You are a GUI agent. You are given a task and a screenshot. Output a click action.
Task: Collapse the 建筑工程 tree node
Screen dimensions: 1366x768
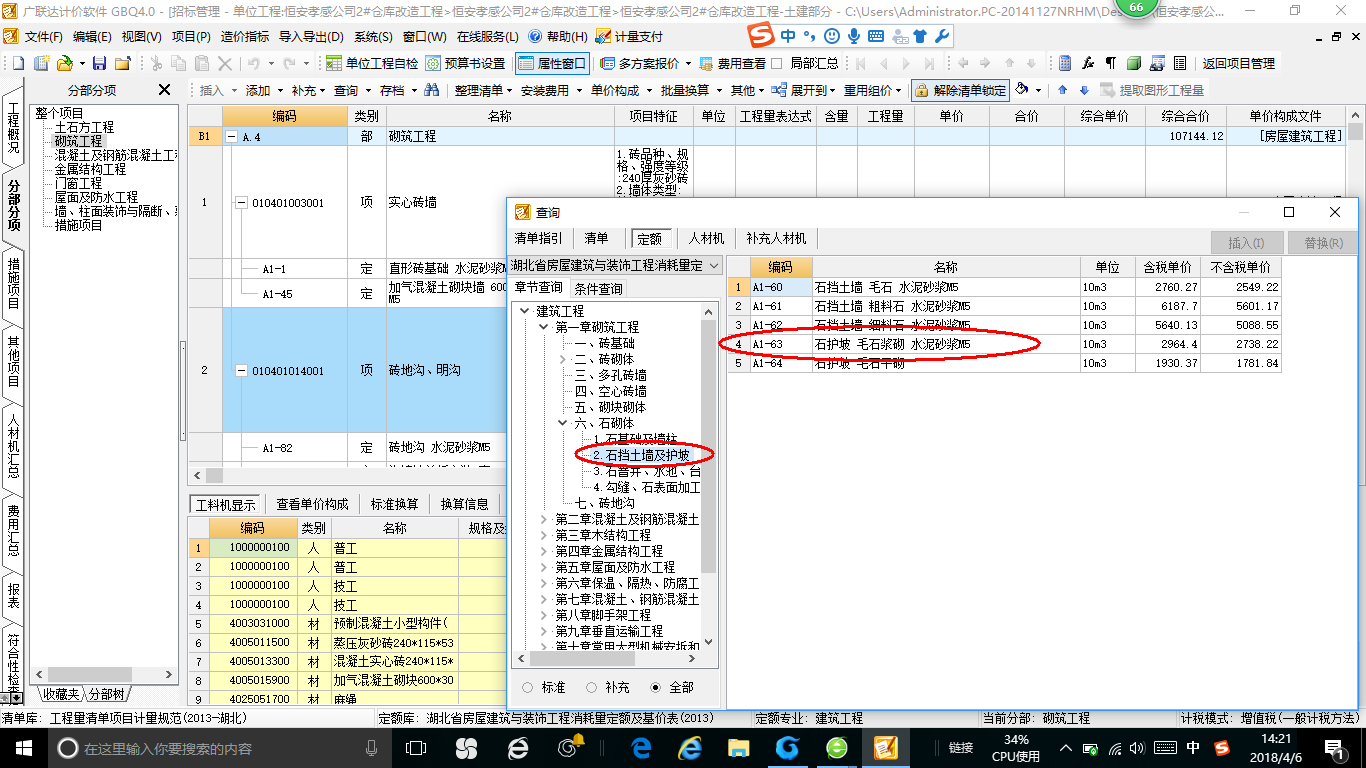526,312
